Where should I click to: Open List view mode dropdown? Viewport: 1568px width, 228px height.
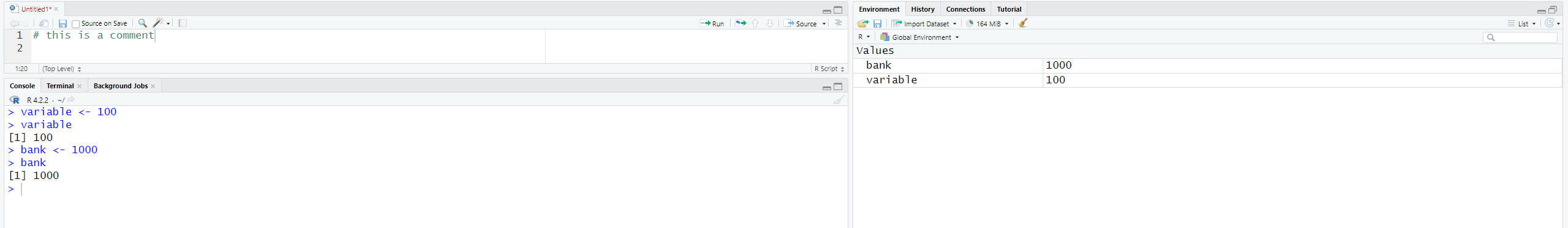(x=1523, y=23)
